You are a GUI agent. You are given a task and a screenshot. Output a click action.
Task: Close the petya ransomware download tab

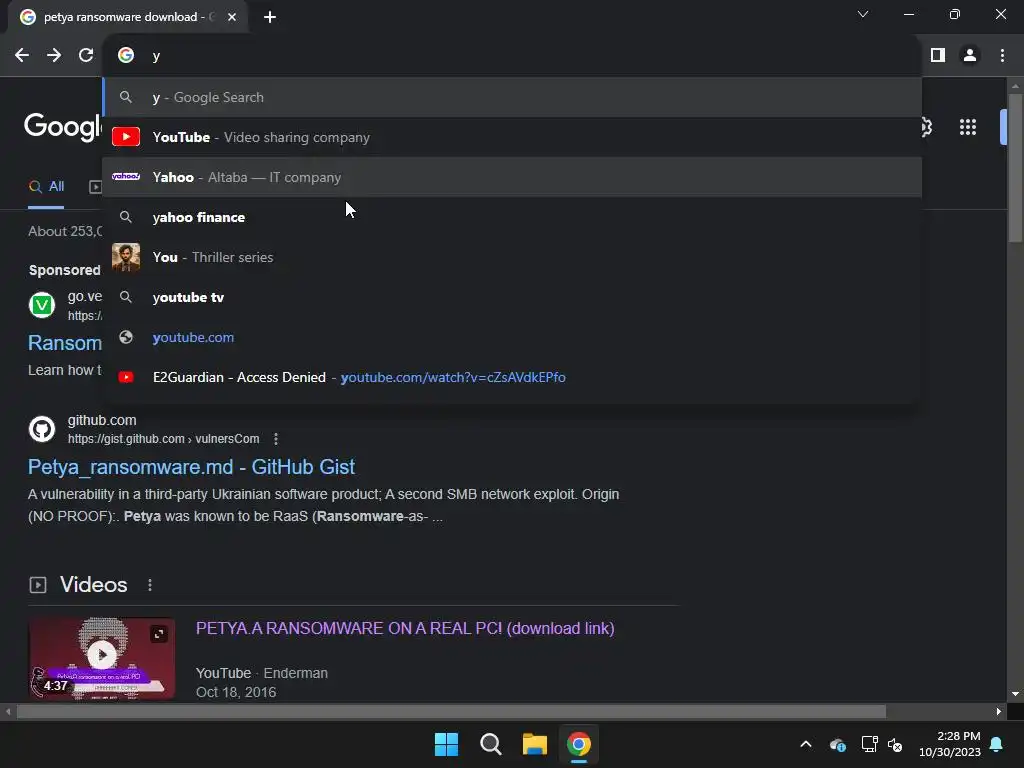(232, 17)
